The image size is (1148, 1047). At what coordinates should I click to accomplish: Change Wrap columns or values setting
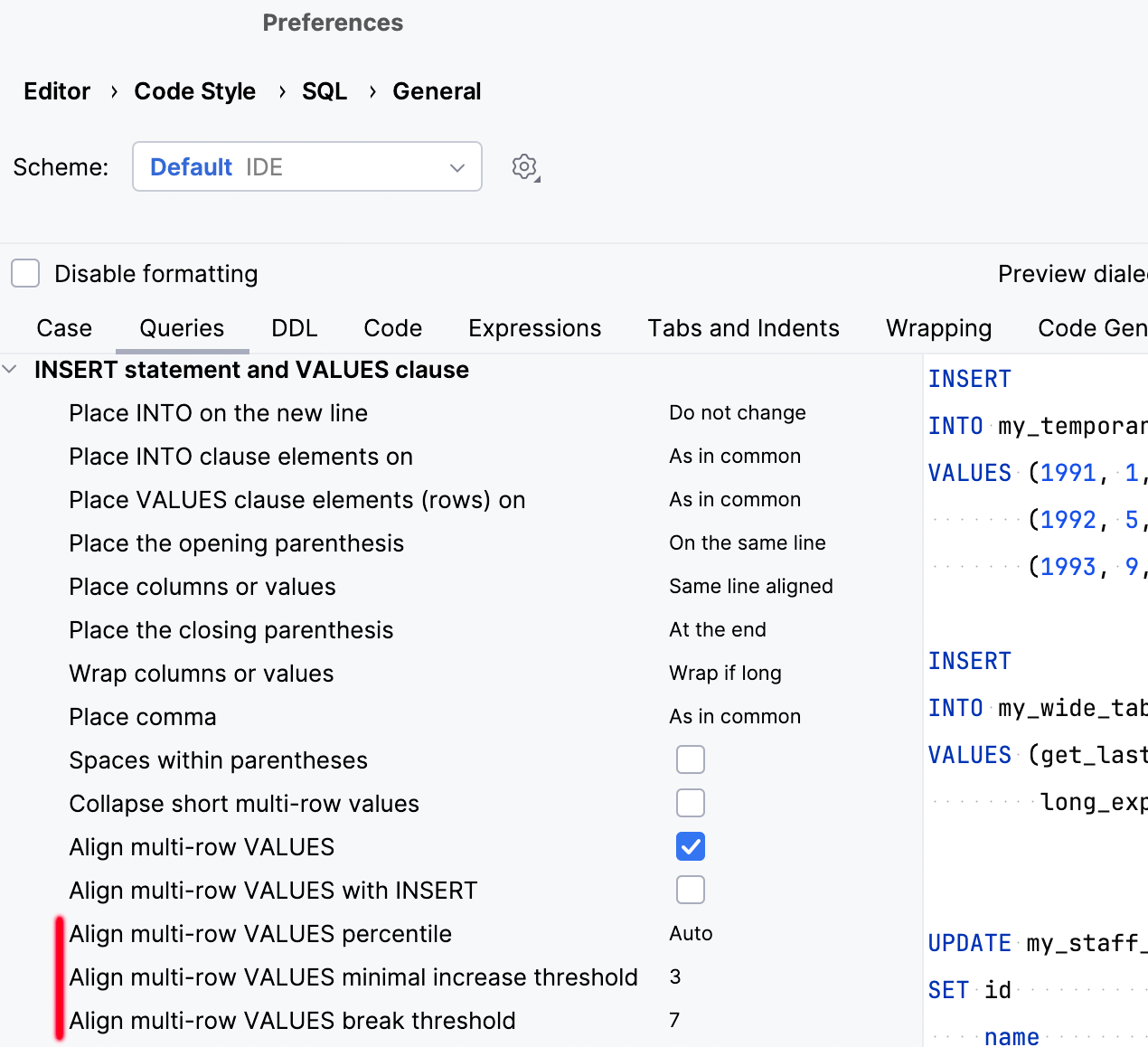click(725, 674)
